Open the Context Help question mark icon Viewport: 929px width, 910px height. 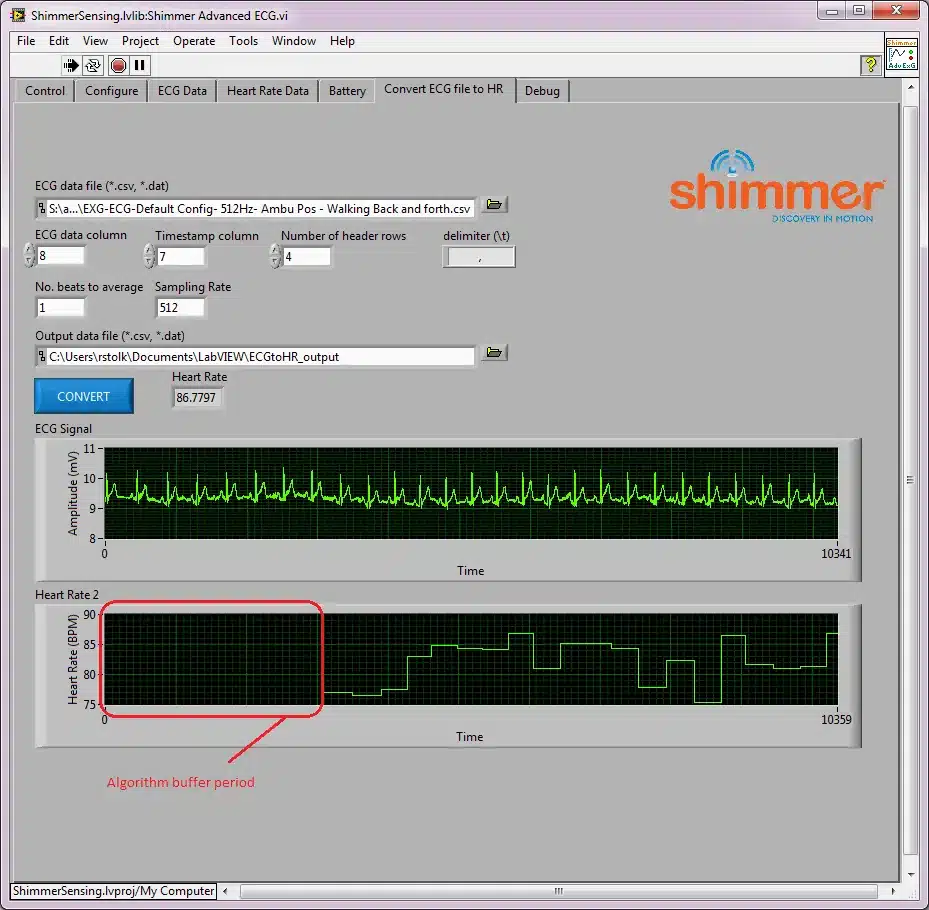870,65
